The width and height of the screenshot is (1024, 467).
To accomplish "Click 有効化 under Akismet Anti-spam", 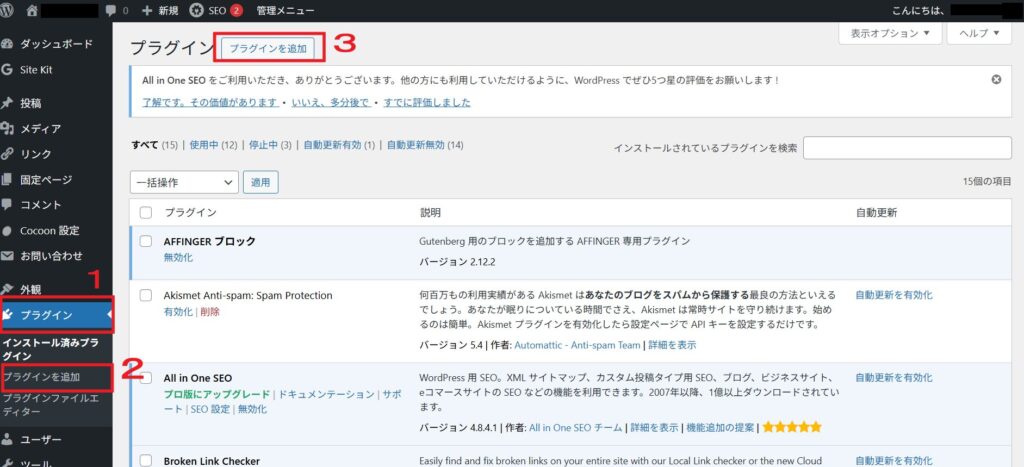I will pos(178,312).
